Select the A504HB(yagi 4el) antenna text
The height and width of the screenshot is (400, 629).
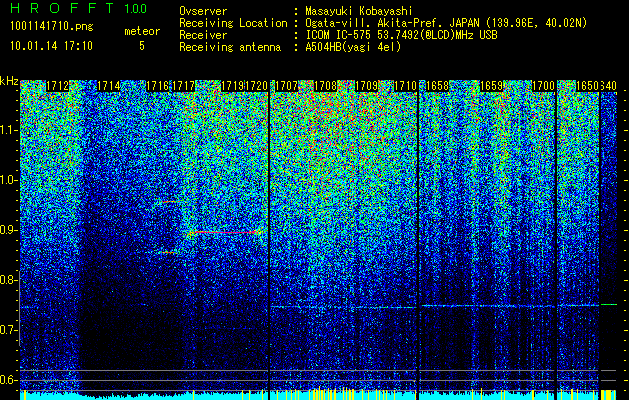click(x=353, y=47)
